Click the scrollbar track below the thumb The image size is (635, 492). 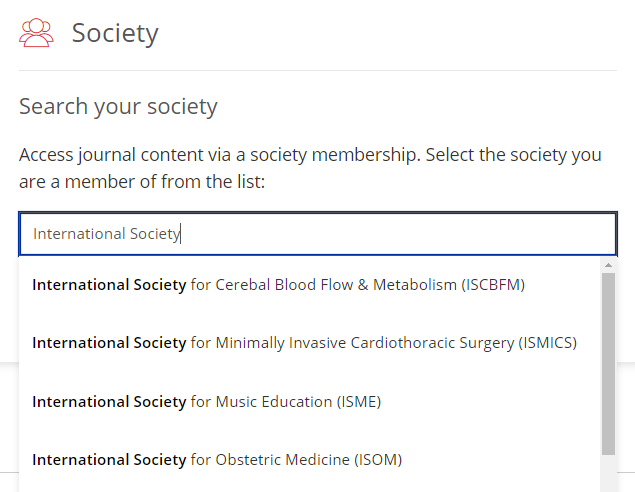608,473
